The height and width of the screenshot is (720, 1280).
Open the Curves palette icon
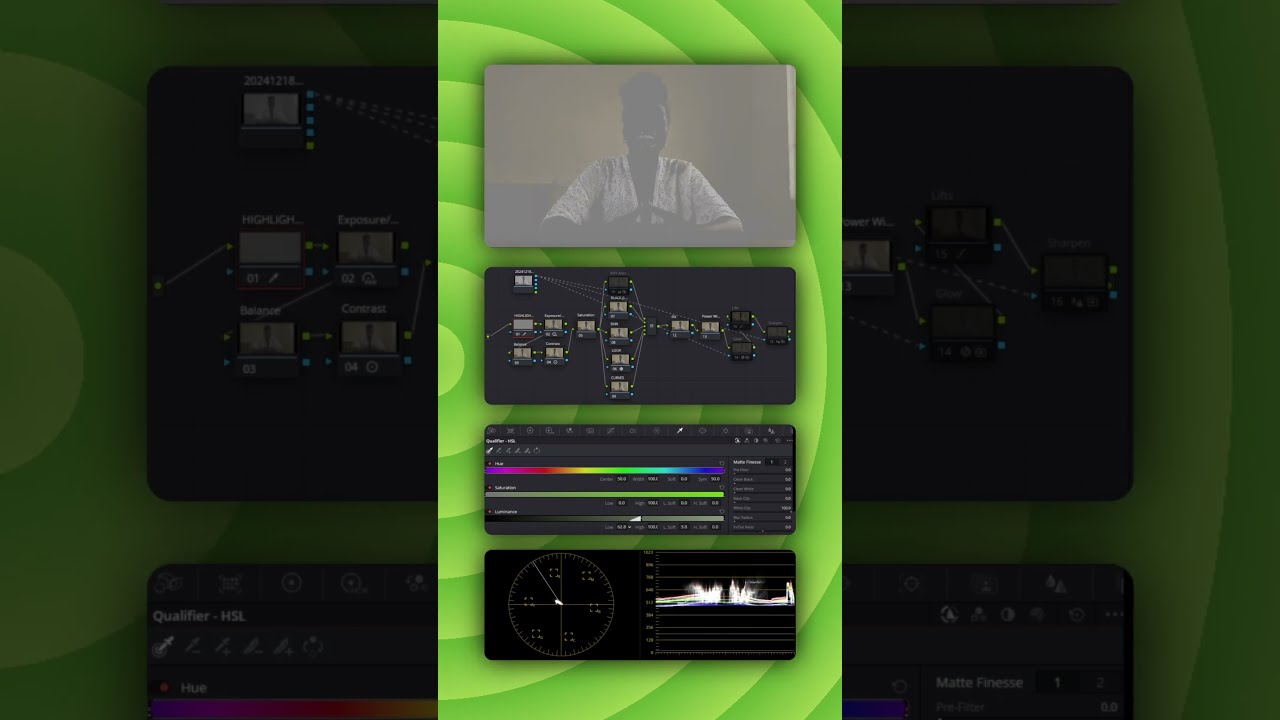pyautogui.click(x=611, y=431)
